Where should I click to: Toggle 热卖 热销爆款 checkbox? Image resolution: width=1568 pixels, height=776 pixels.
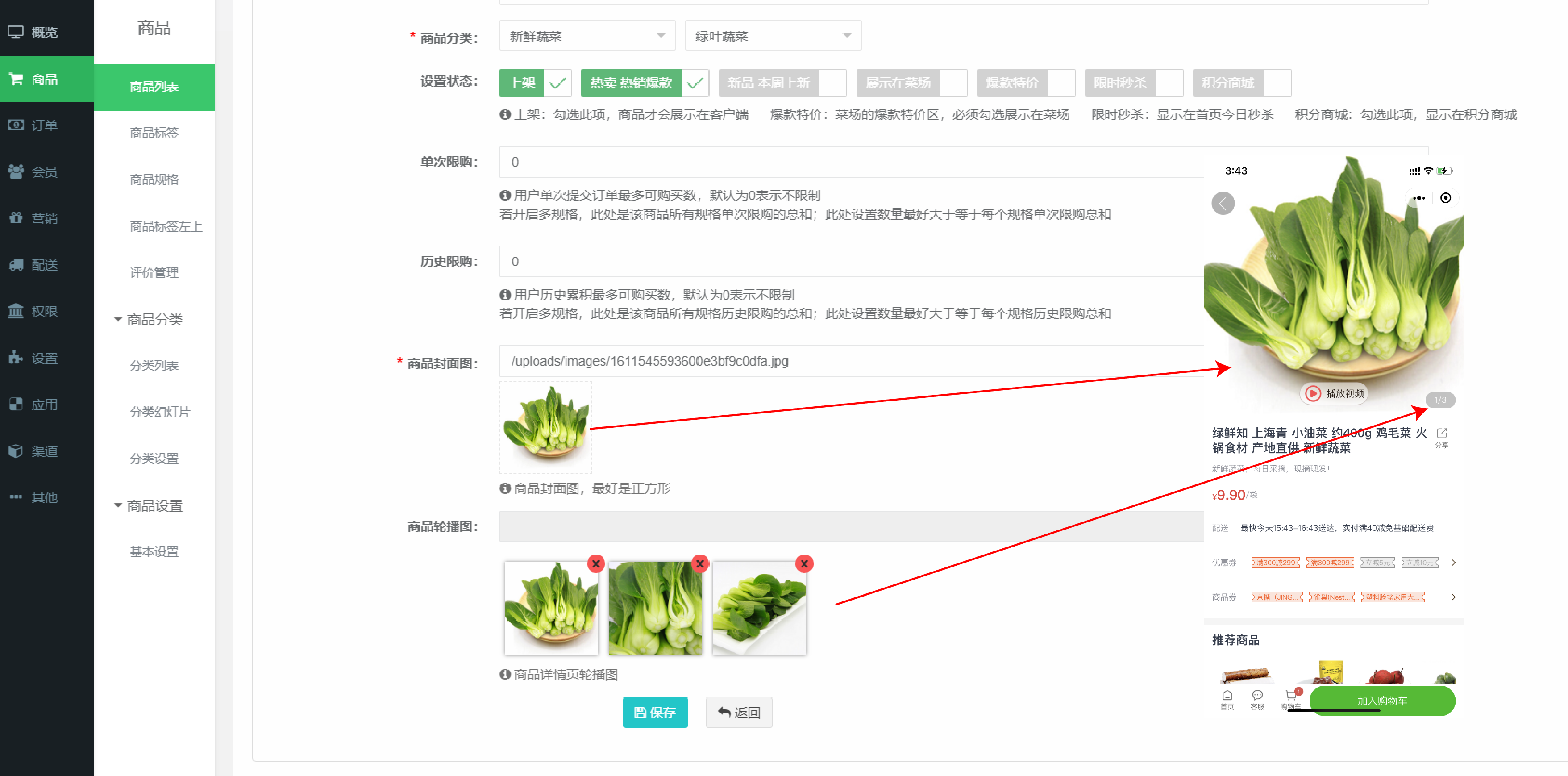[x=695, y=83]
